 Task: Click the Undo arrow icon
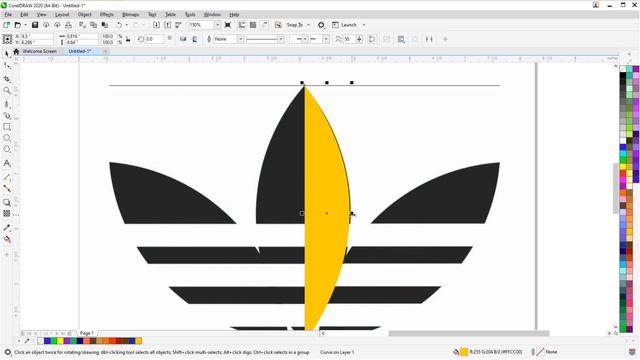119,25
